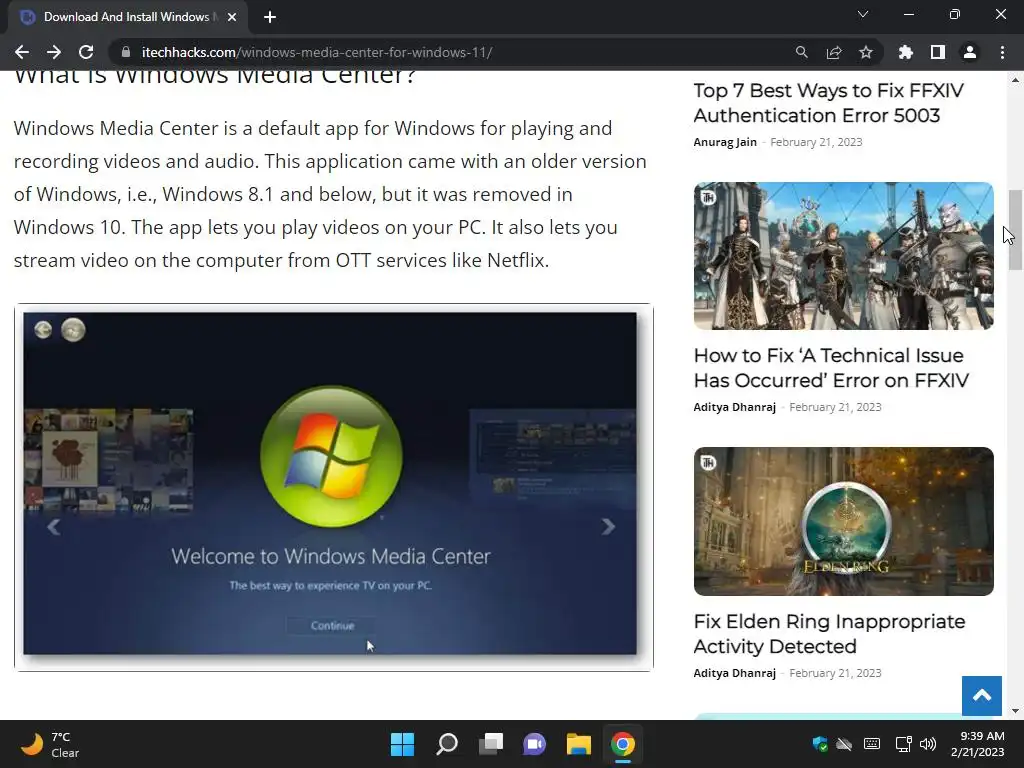Click 'February 21, 2023' date under Anurag Jain

click(816, 142)
